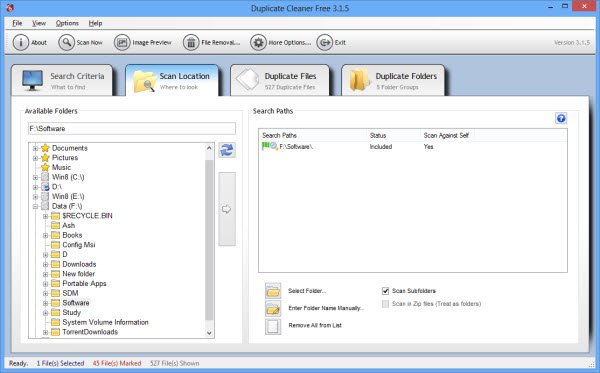Open the About info icon

coord(21,42)
